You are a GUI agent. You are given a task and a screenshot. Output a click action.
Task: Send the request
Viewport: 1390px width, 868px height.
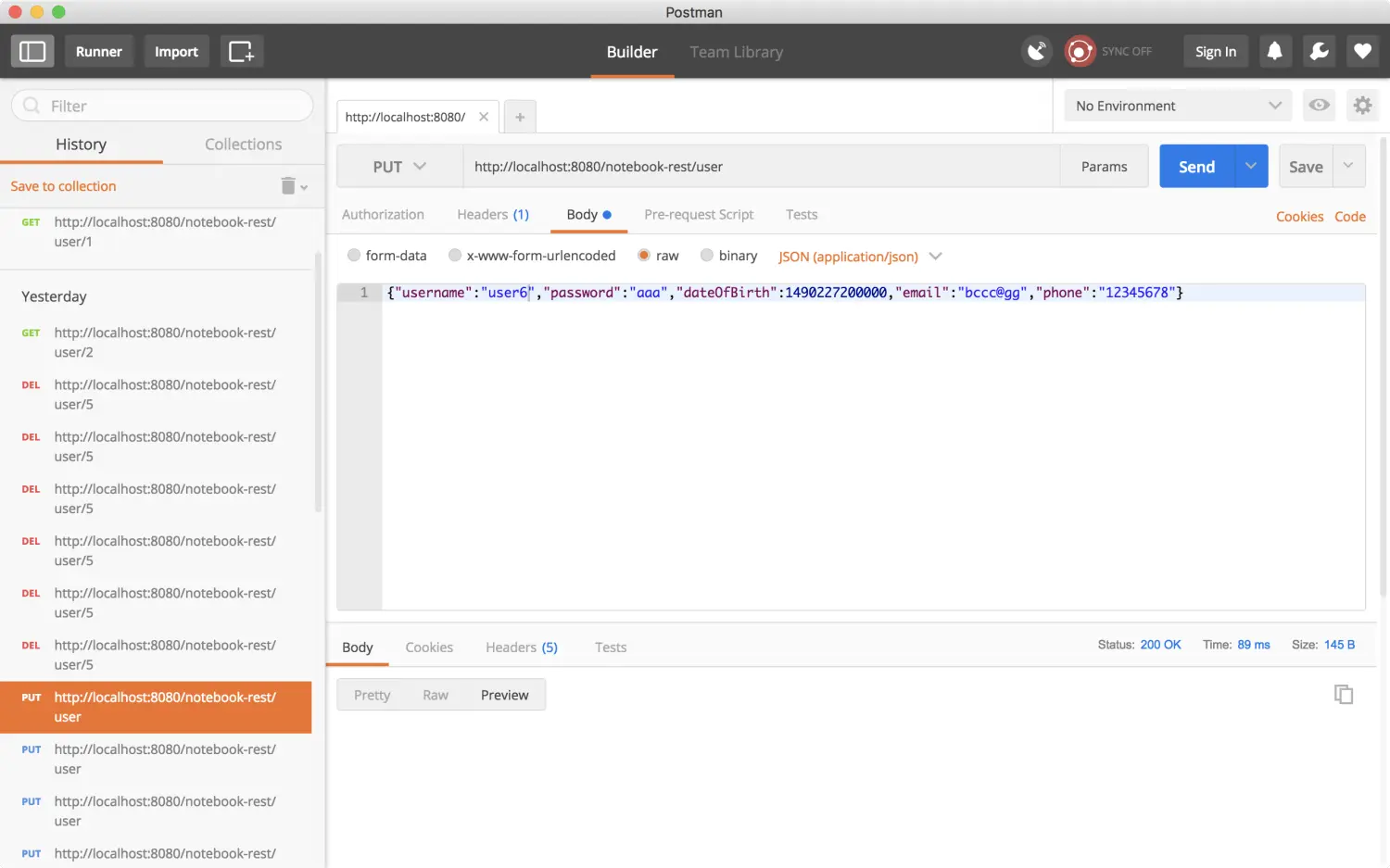pos(1196,166)
